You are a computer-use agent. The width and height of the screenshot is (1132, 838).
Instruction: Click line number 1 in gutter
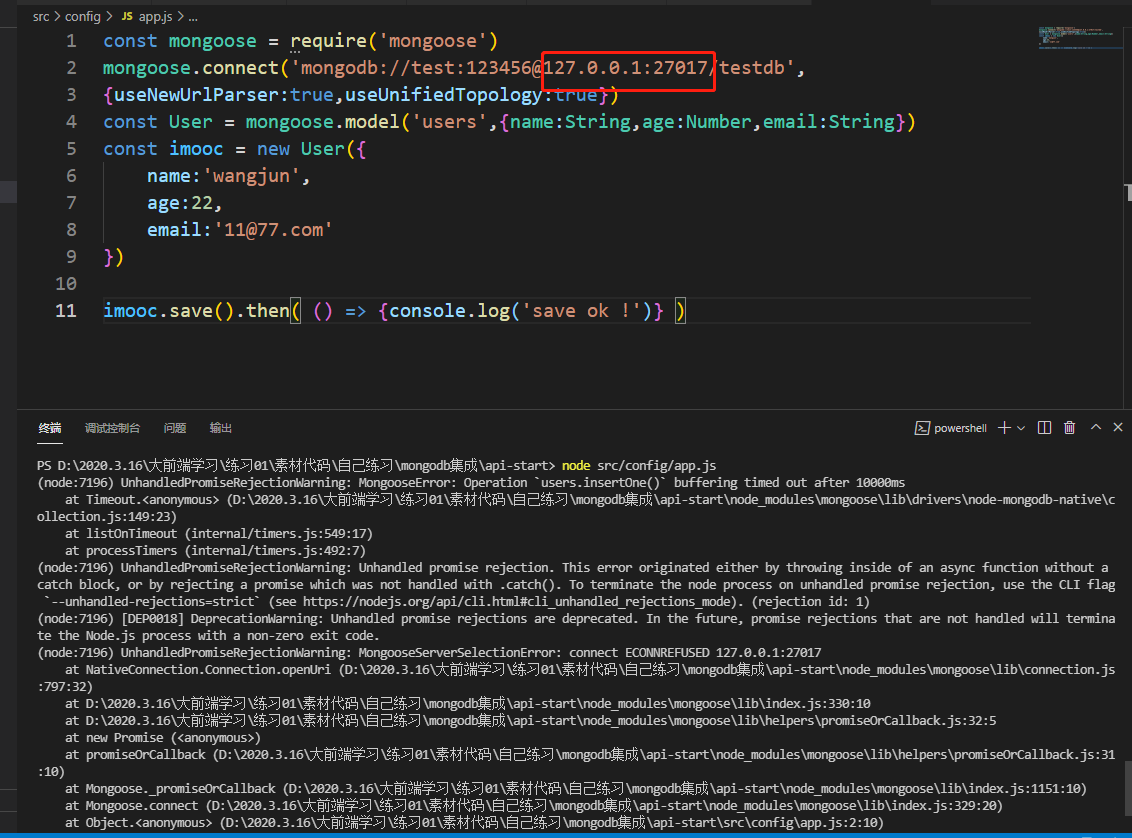click(71, 41)
